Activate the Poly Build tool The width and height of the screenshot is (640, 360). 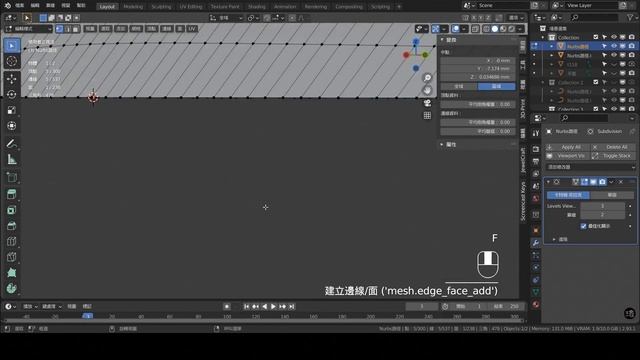pyautogui.click(x=11, y=273)
